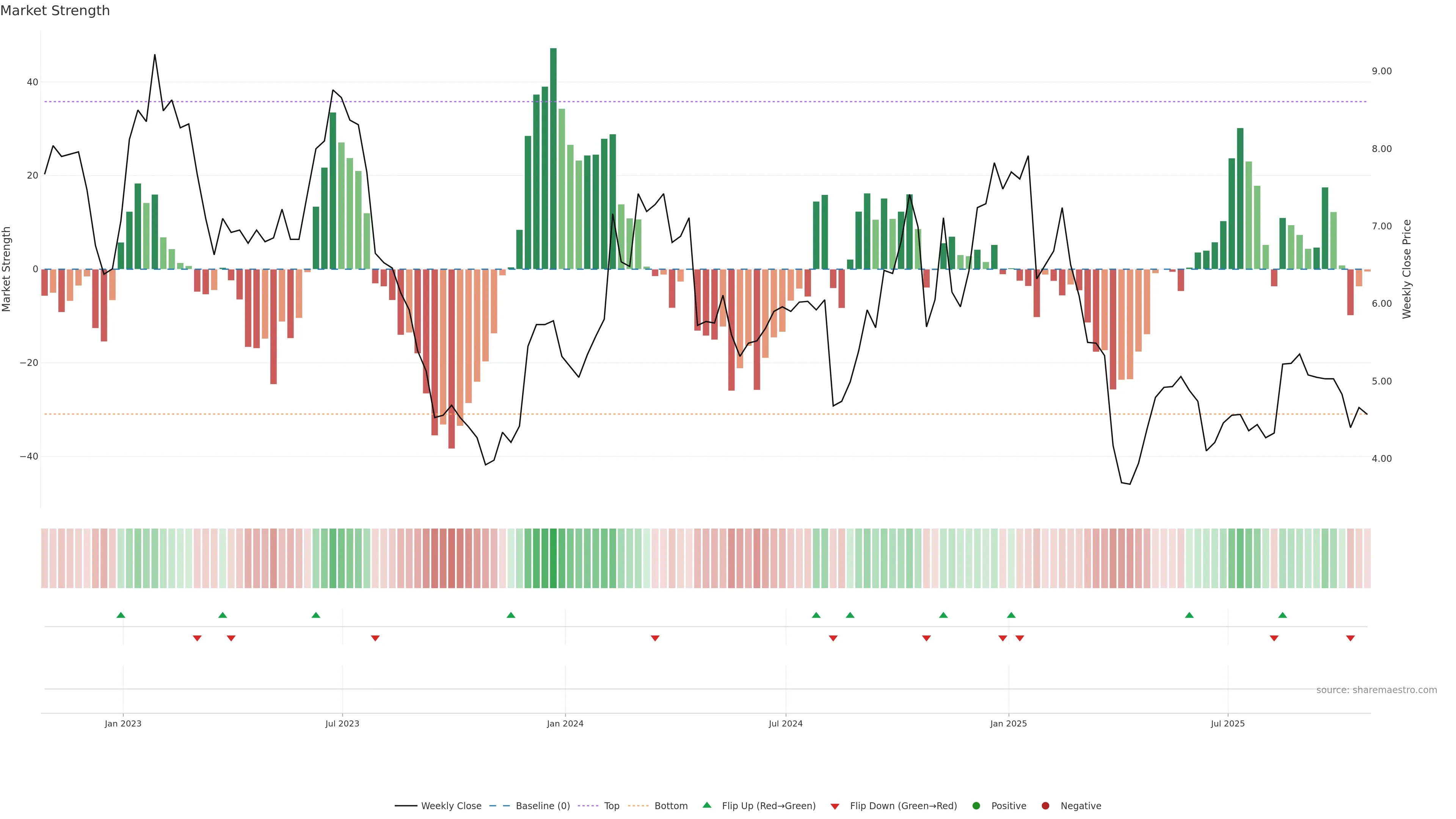
Task: Click Flip Down red triangle legend icon
Action: click(x=835, y=806)
